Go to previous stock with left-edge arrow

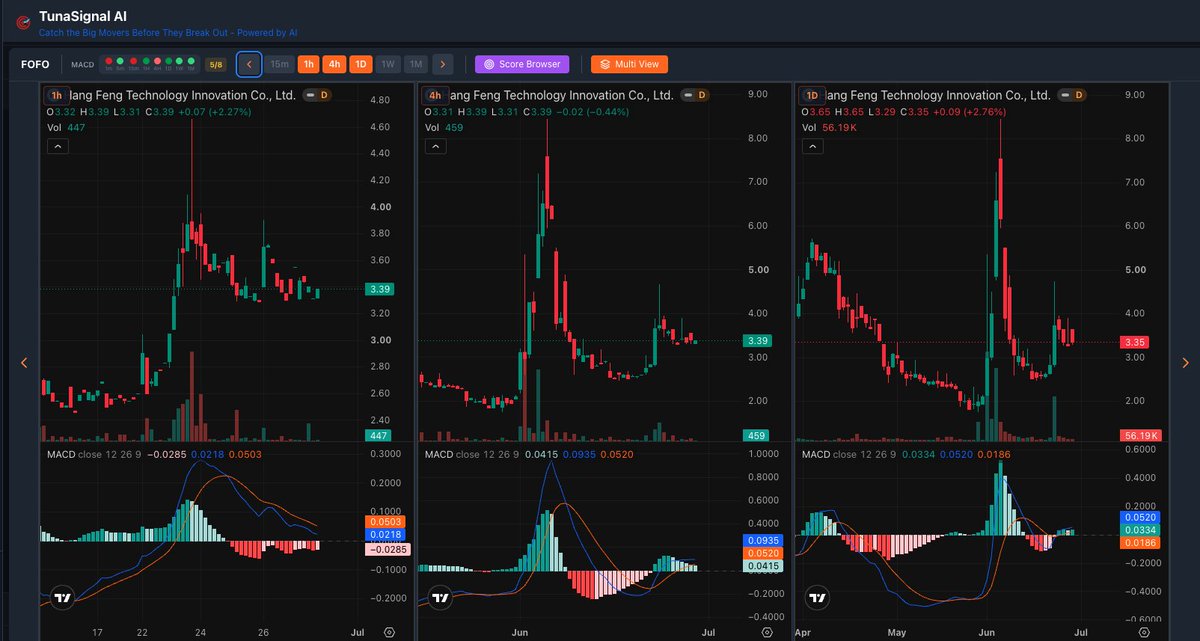(x=25, y=363)
